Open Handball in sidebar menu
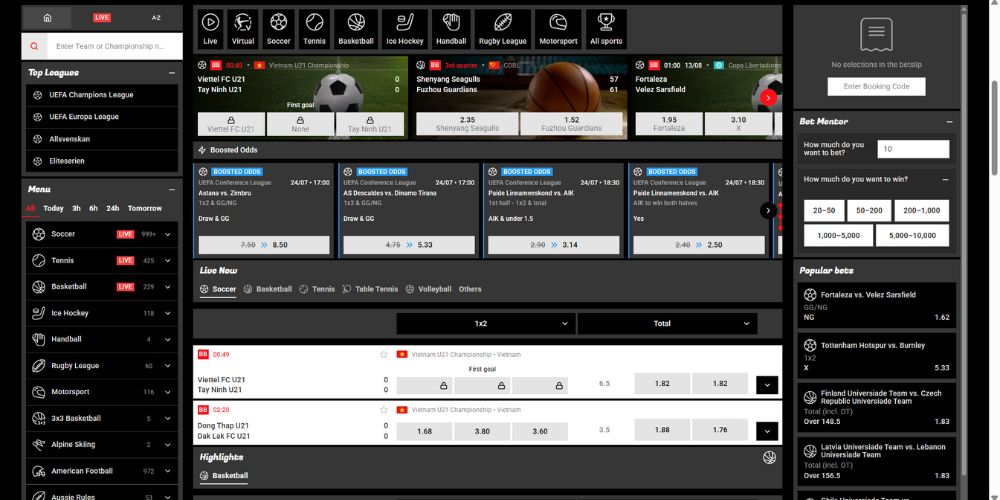The image size is (1000, 500). [102, 339]
